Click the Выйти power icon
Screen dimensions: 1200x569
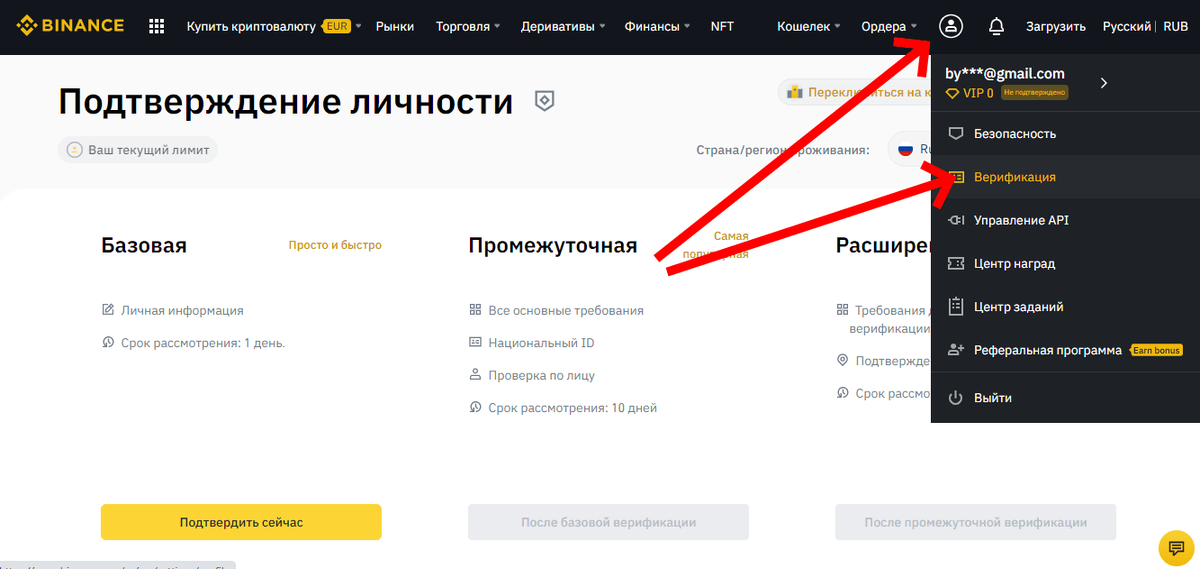coord(955,398)
